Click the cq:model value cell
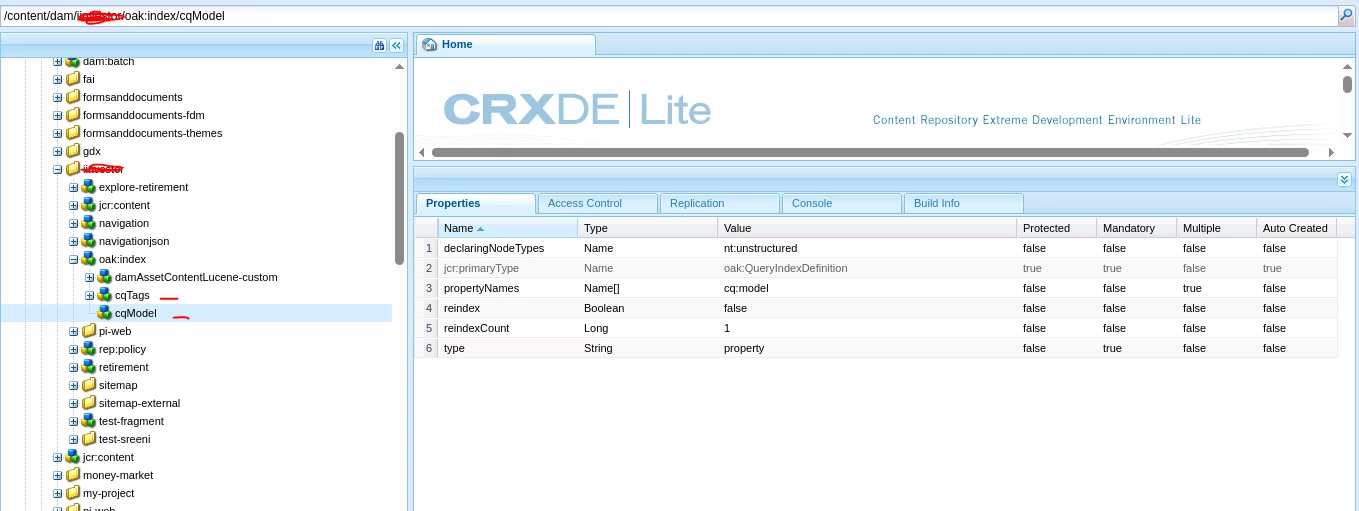The height and width of the screenshot is (511, 1359). 867,288
